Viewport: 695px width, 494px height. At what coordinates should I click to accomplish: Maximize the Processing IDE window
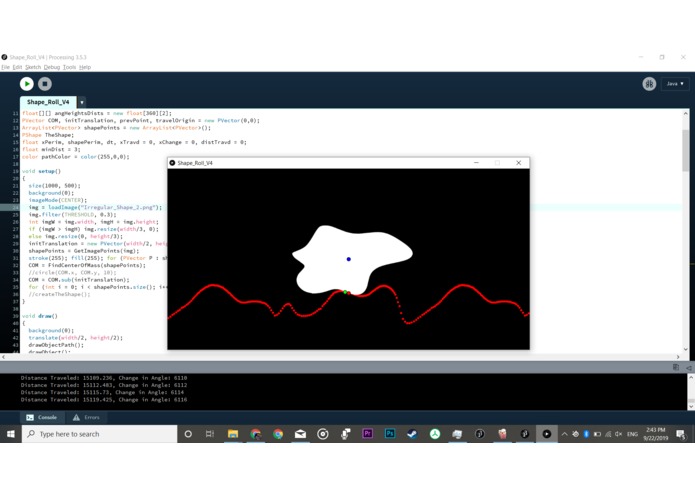pyautogui.click(x=662, y=57)
